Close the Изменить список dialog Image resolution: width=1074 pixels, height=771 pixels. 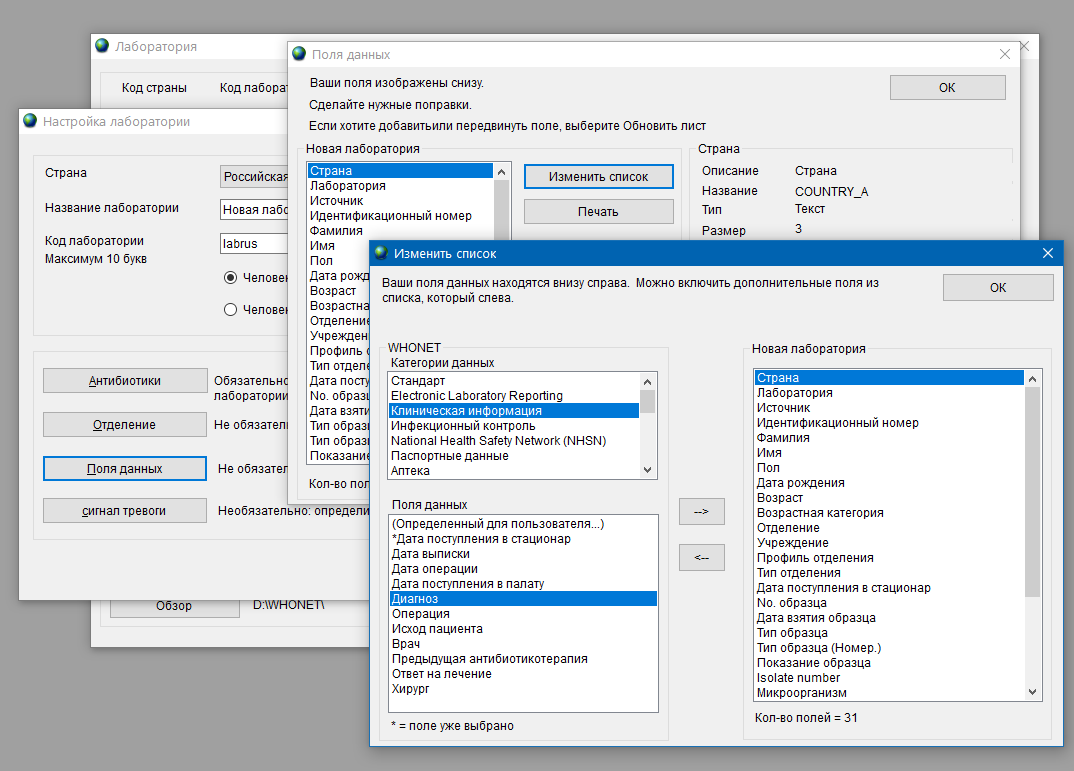(1047, 253)
